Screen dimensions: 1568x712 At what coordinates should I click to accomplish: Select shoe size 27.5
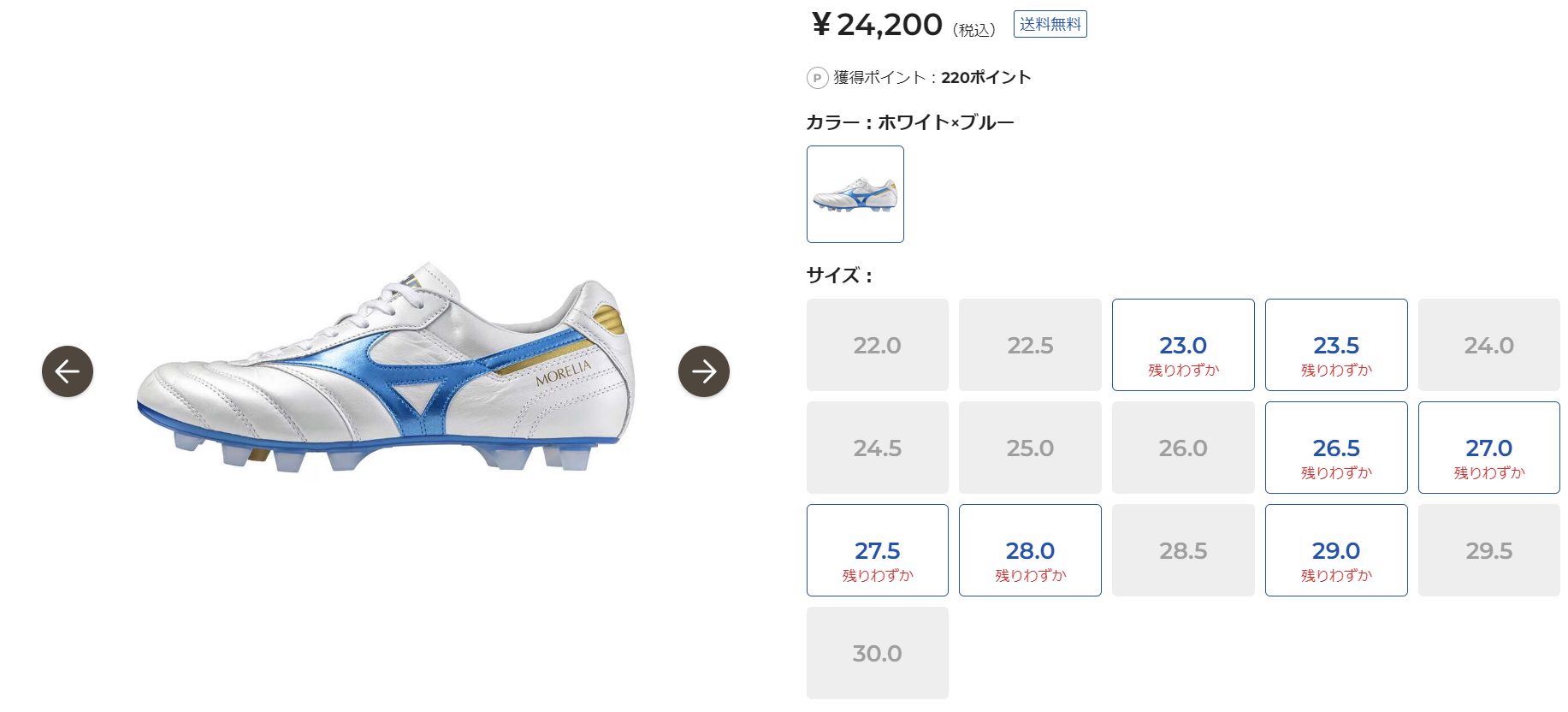click(876, 549)
